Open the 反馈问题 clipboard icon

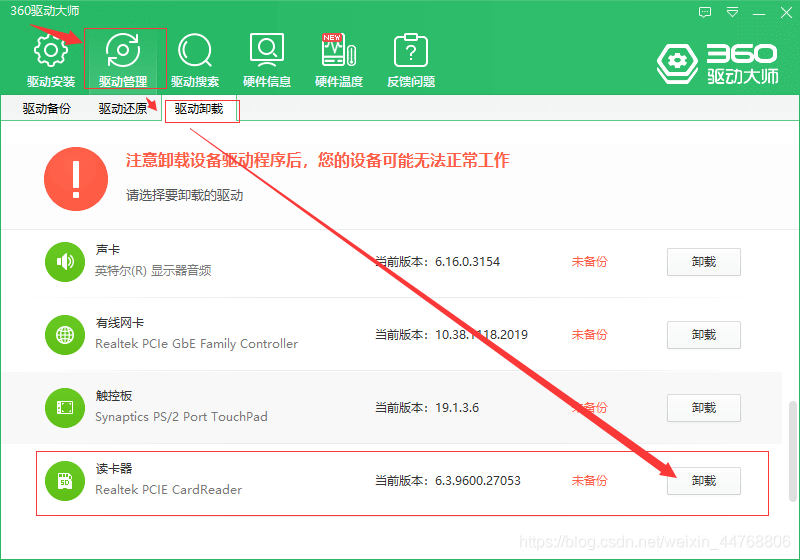pos(411,50)
